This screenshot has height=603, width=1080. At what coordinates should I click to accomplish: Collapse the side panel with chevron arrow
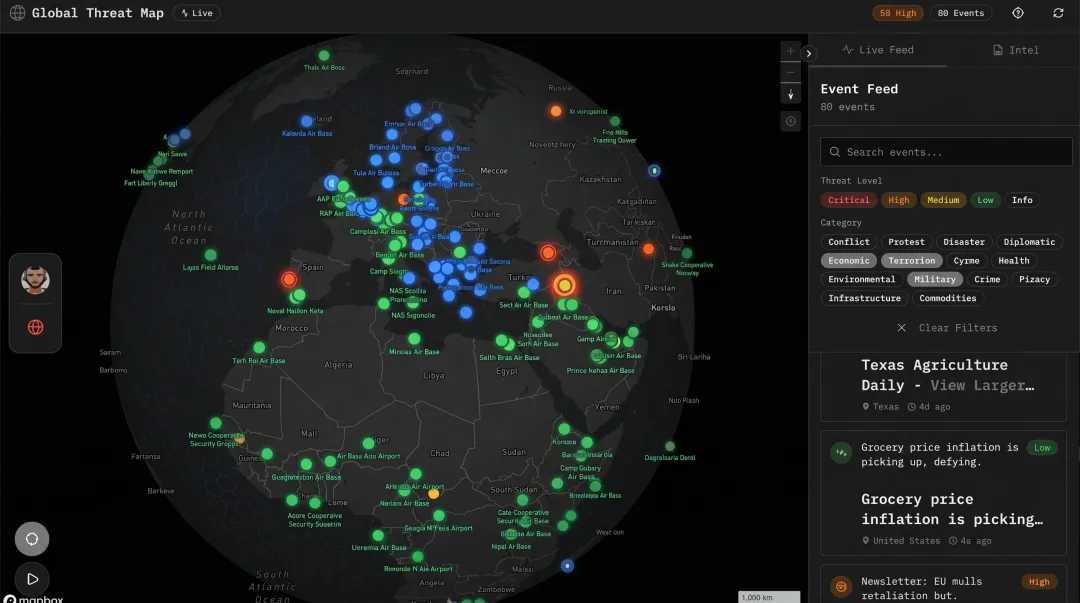[x=809, y=53]
